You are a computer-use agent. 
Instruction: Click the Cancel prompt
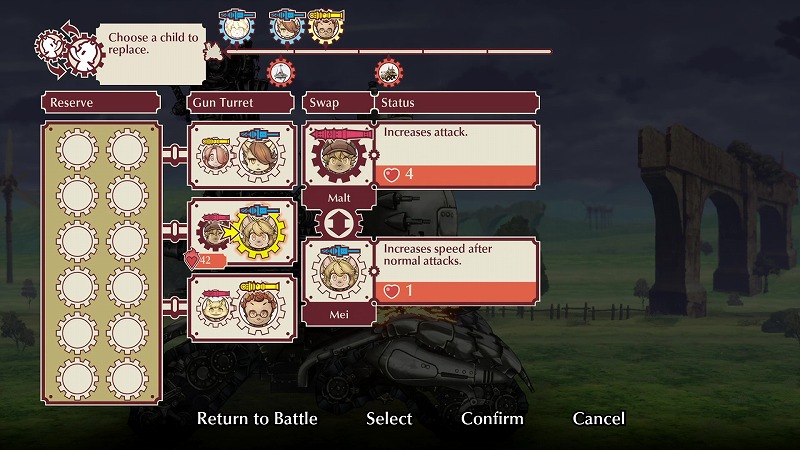(x=598, y=418)
